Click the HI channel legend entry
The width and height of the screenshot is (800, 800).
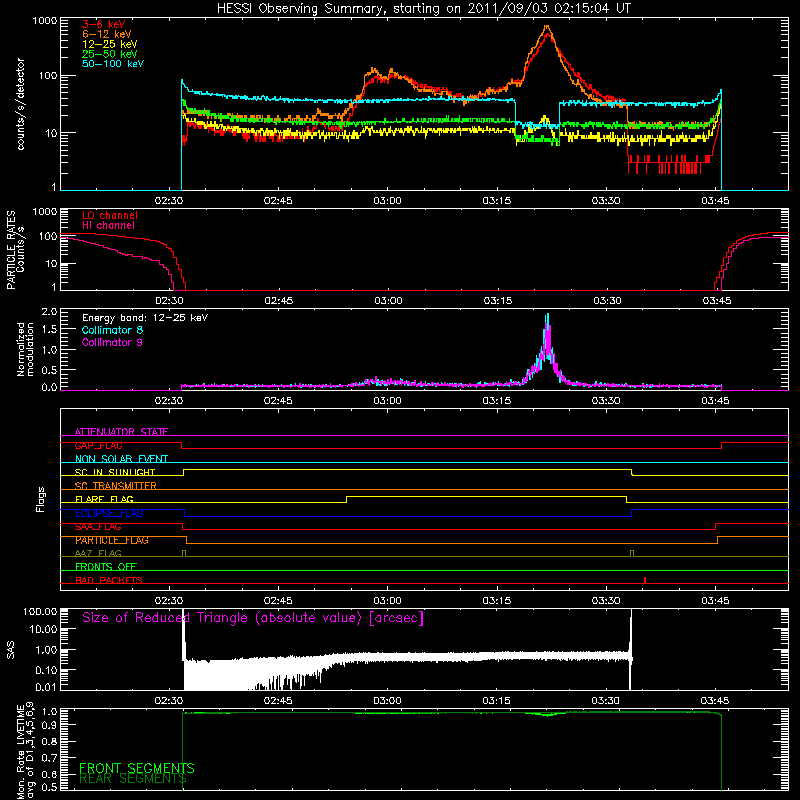pos(109,226)
